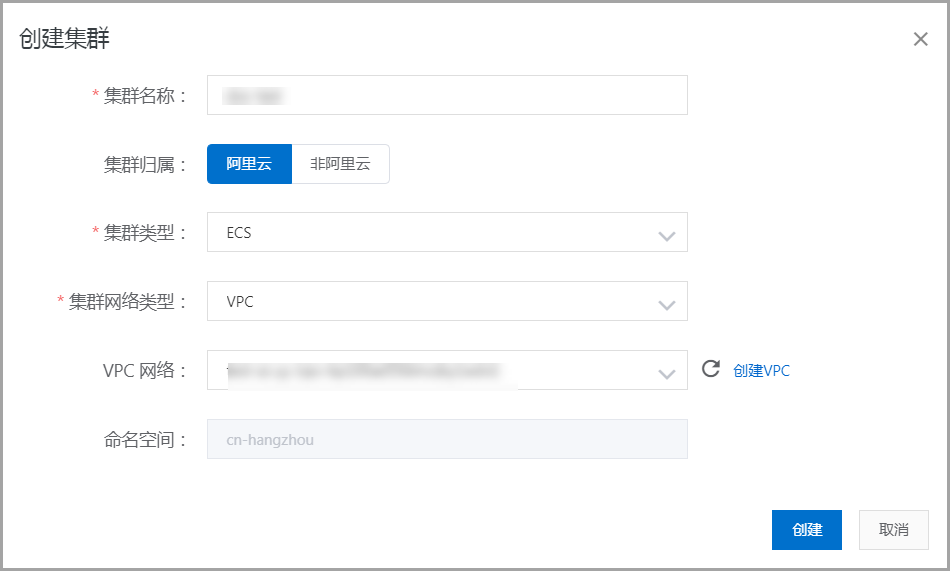Click the VPC refresh icon
Viewport: 950px width, 571px height.
click(711, 369)
